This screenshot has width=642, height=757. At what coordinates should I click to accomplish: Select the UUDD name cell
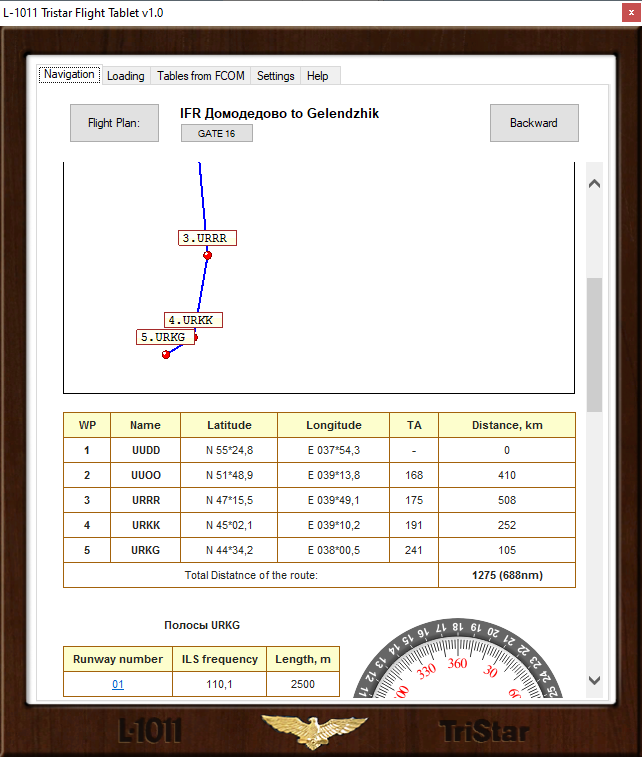click(146, 450)
